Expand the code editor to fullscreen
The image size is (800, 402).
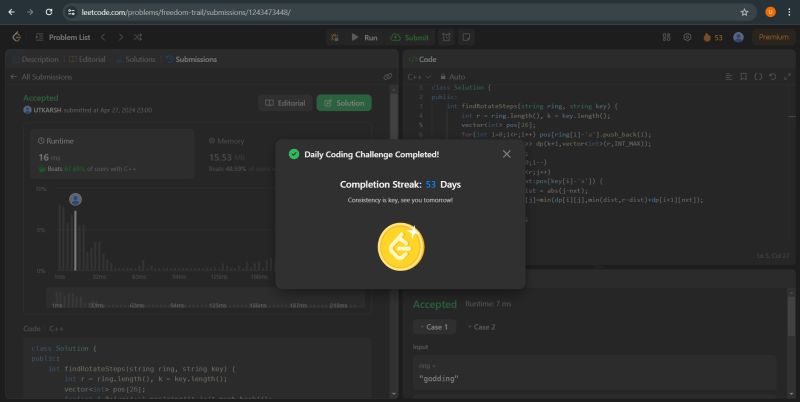click(x=787, y=76)
